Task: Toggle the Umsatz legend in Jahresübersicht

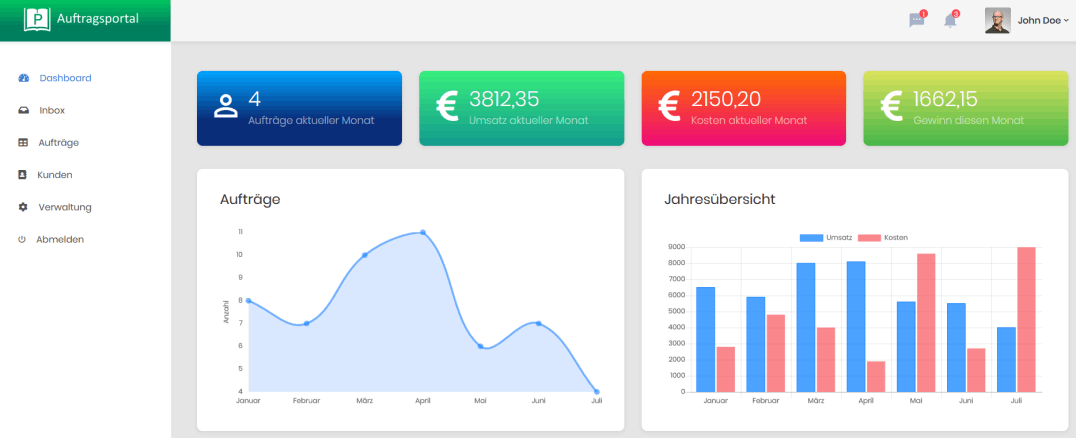Action: pyautogui.click(x=825, y=237)
